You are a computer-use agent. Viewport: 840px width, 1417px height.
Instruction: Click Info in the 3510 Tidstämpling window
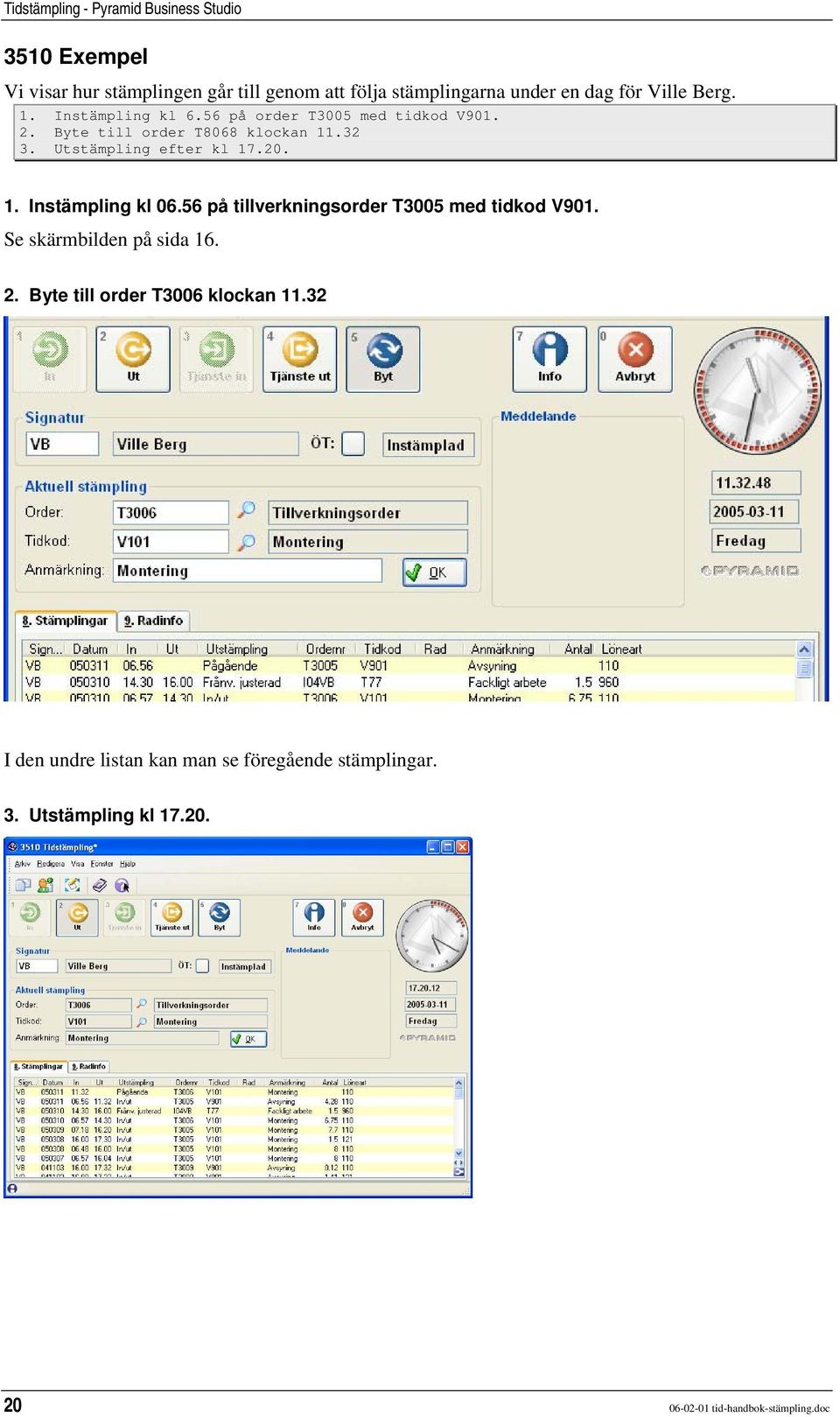(314, 917)
